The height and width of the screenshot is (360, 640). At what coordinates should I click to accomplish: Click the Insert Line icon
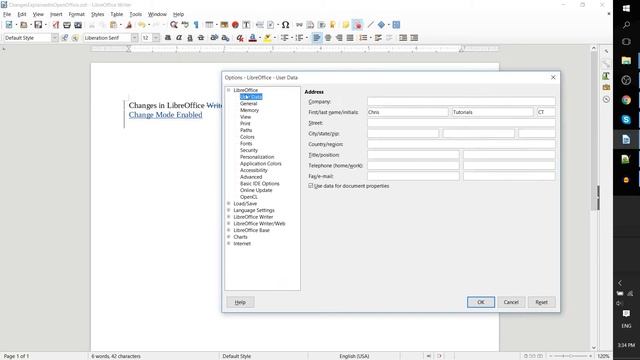click(370, 25)
